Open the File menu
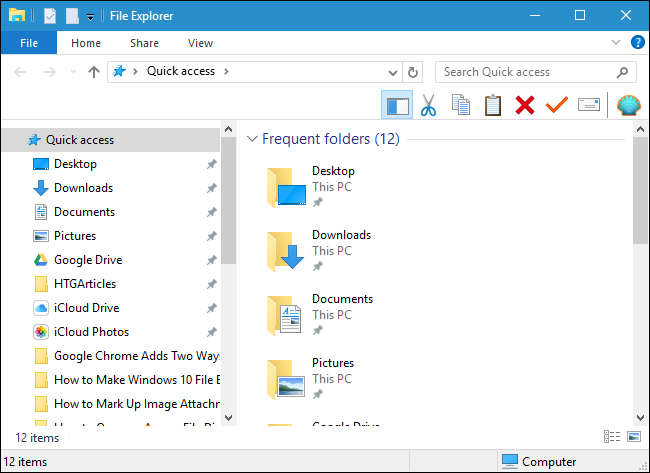Viewport: 650px width, 473px height. (x=29, y=43)
